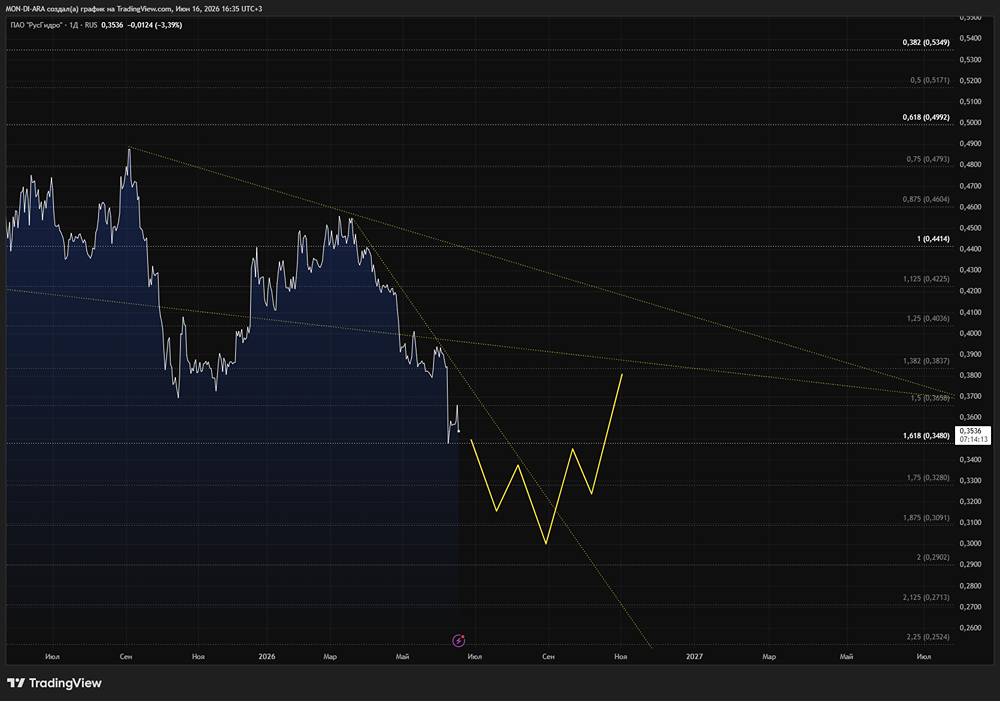Click the 0,3700 price axis tick
Viewport: 1000px width, 701px height.
click(970, 396)
